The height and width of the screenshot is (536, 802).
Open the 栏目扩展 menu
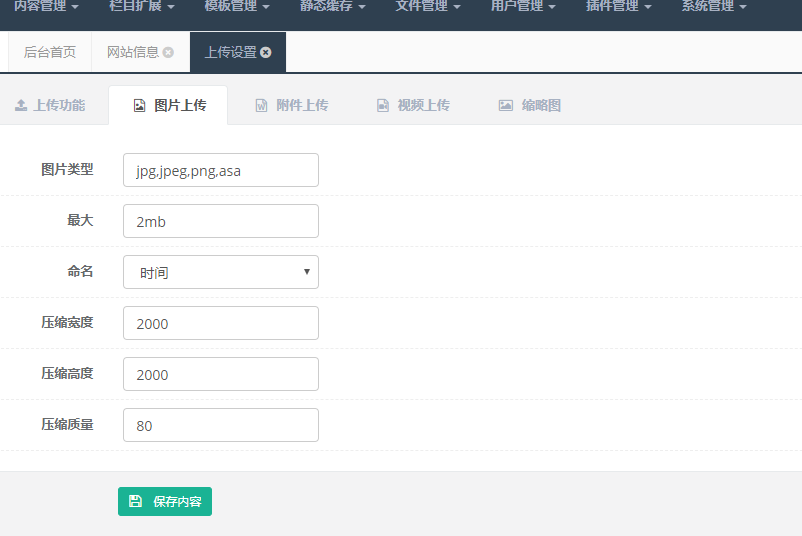pyautogui.click(x=142, y=6)
